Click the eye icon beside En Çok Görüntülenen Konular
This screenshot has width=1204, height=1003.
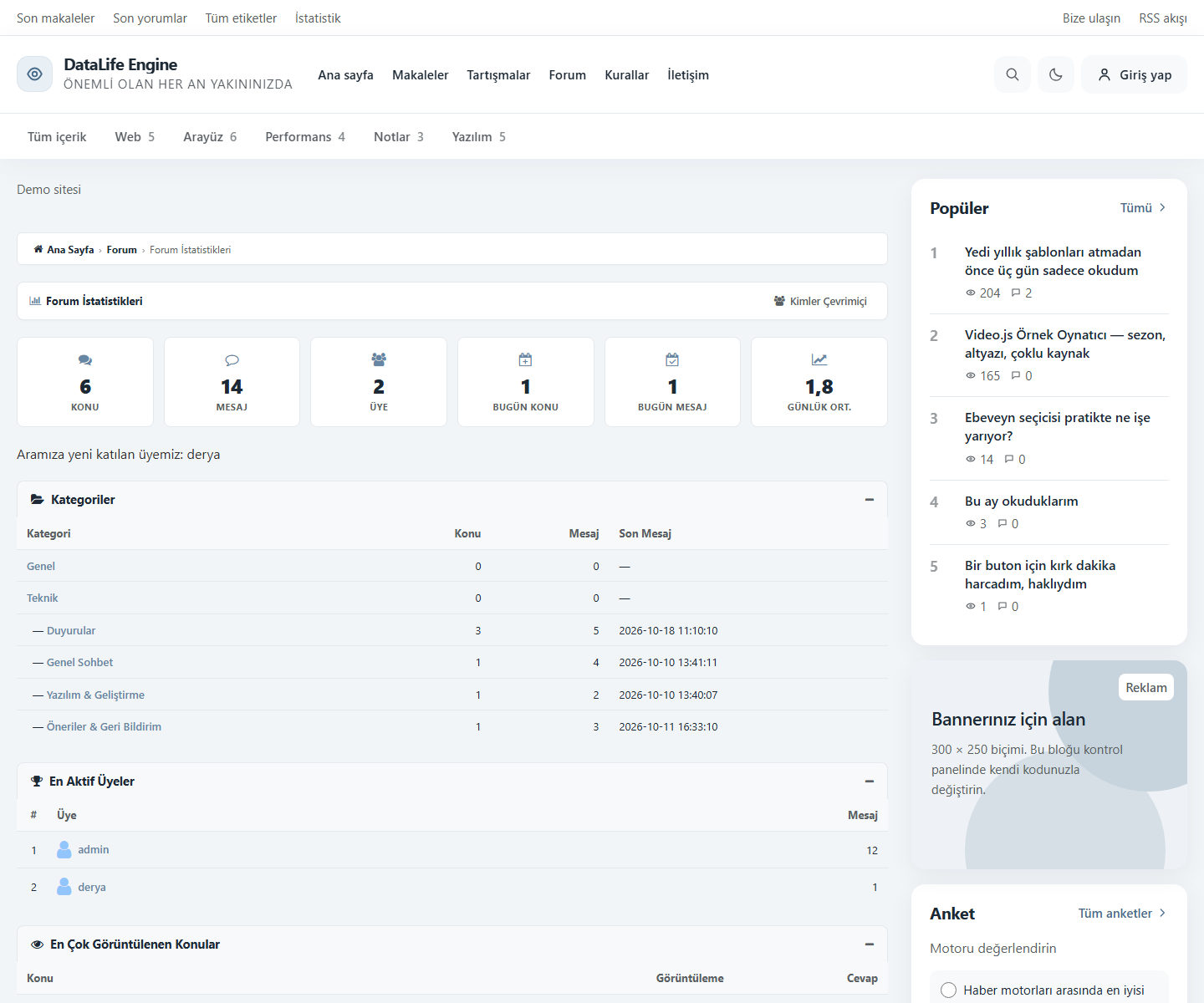coord(37,944)
